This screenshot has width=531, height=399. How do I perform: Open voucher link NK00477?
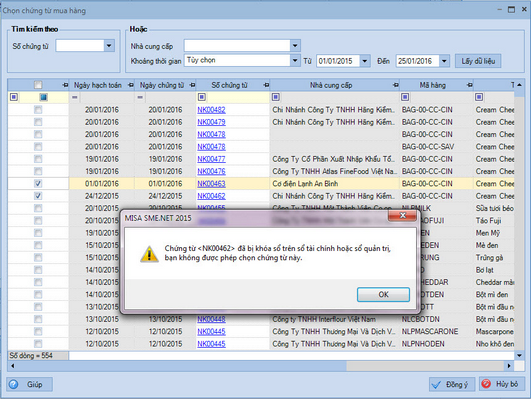click(x=211, y=159)
